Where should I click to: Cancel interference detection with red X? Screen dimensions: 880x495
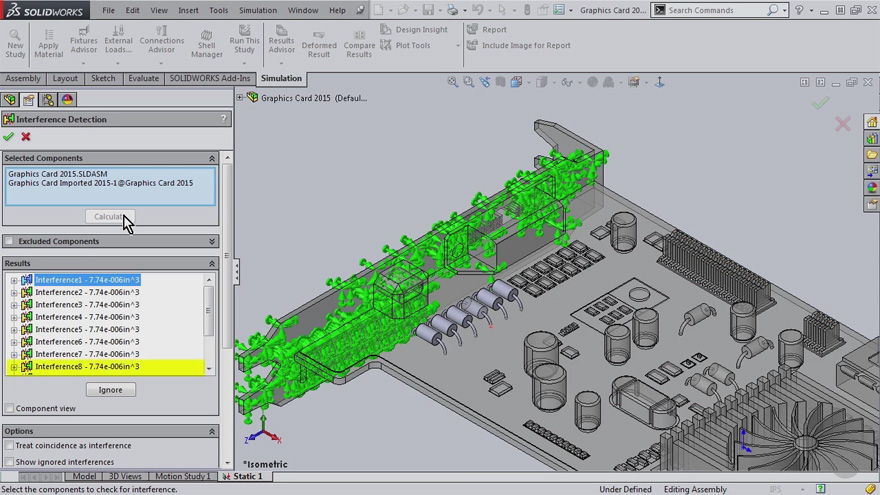[26, 136]
